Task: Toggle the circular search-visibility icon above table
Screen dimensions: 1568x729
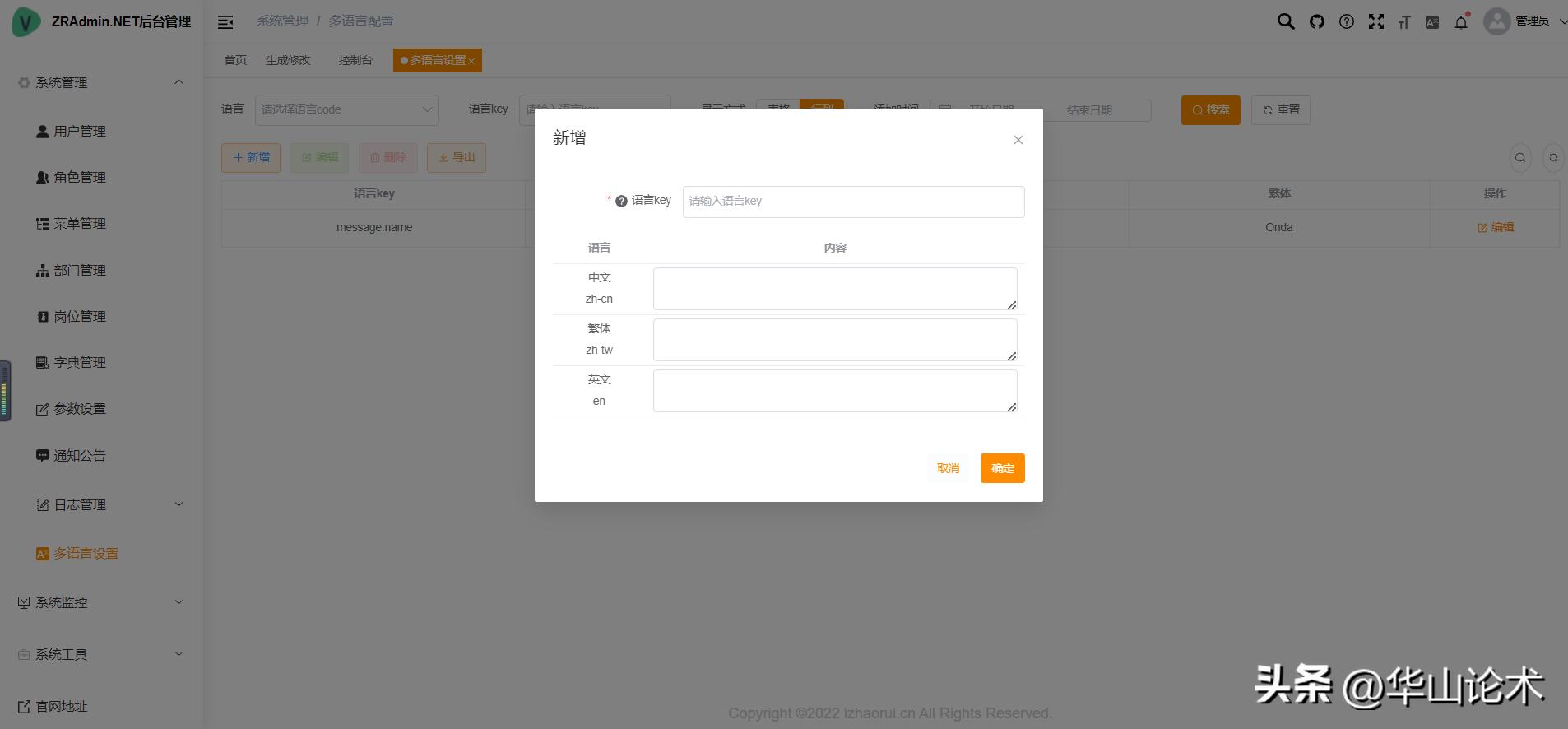Action: (1520, 157)
